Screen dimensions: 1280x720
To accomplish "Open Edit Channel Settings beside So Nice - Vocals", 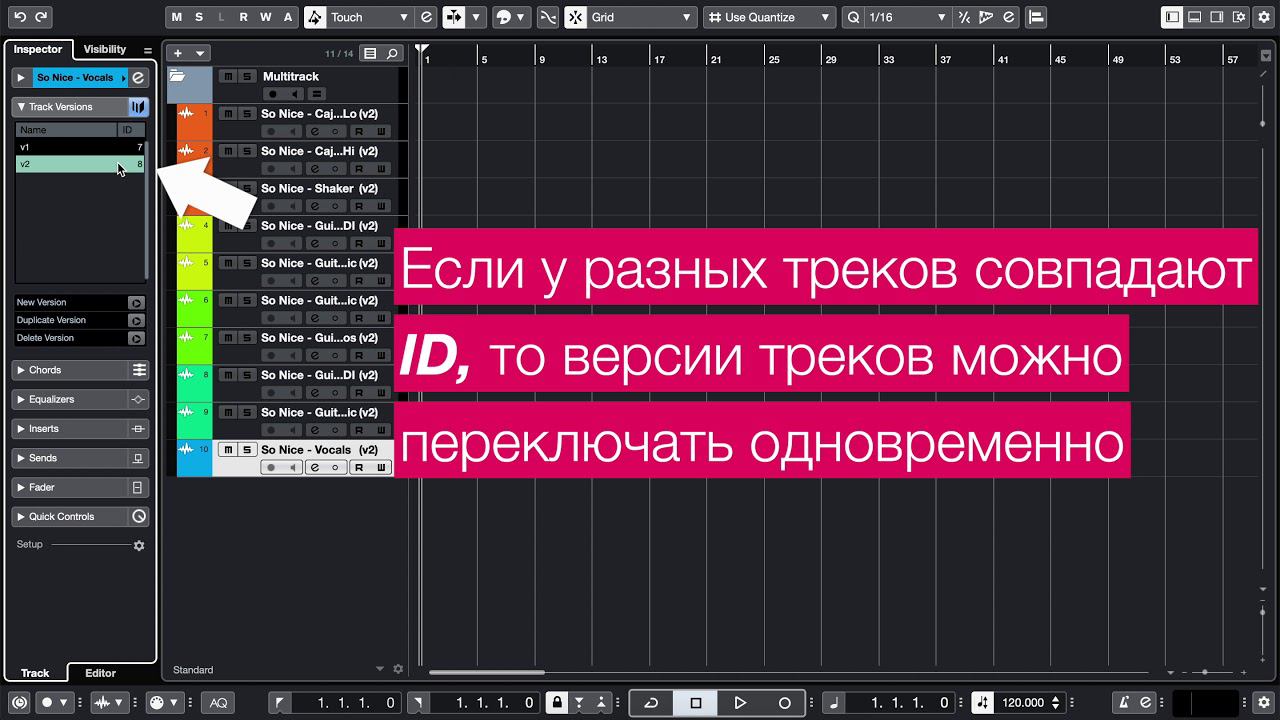I will (x=138, y=77).
